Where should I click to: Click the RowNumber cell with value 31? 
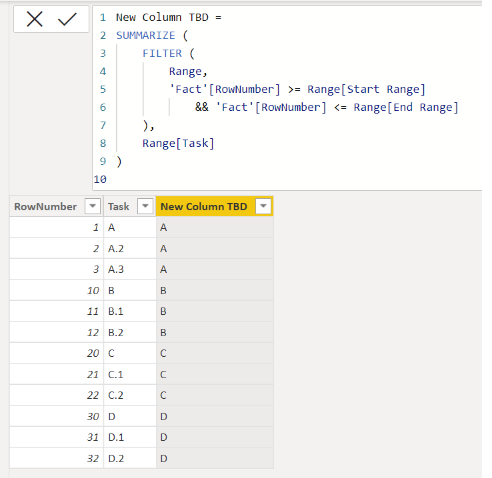(56, 437)
